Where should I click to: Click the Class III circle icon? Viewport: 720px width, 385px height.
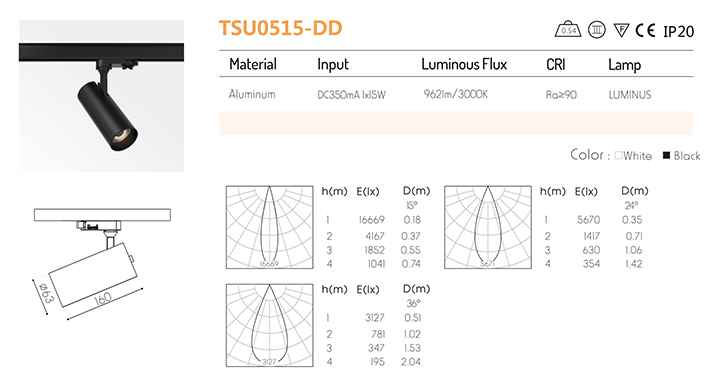click(596, 30)
